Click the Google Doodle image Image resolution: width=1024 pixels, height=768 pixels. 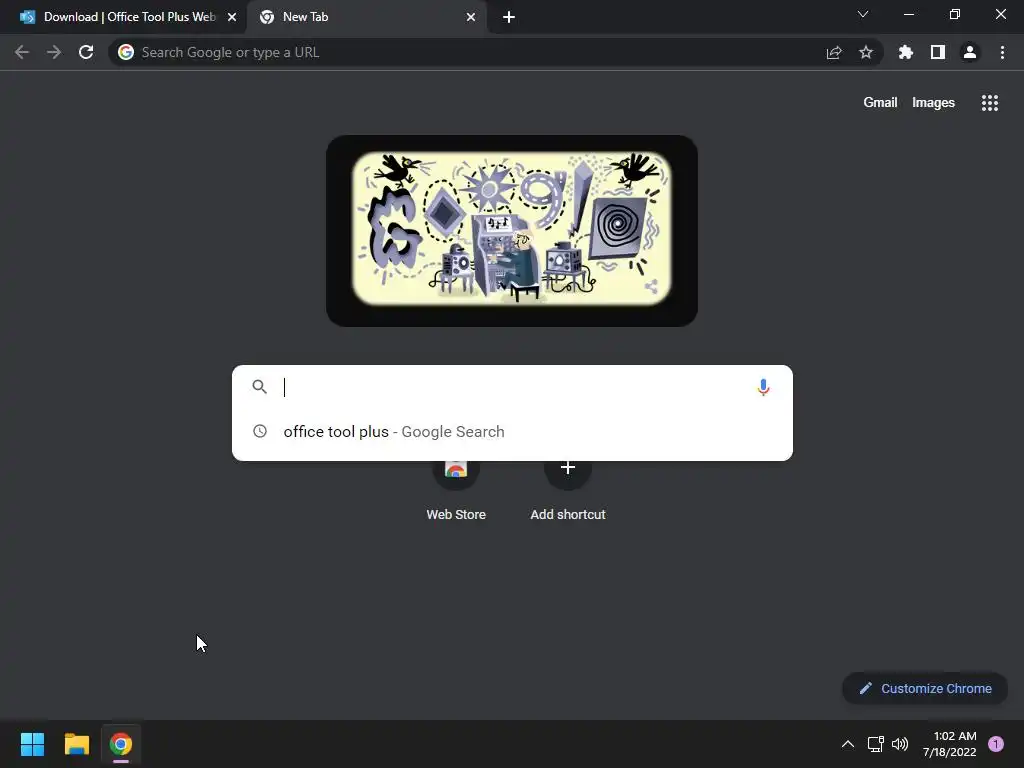512,231
